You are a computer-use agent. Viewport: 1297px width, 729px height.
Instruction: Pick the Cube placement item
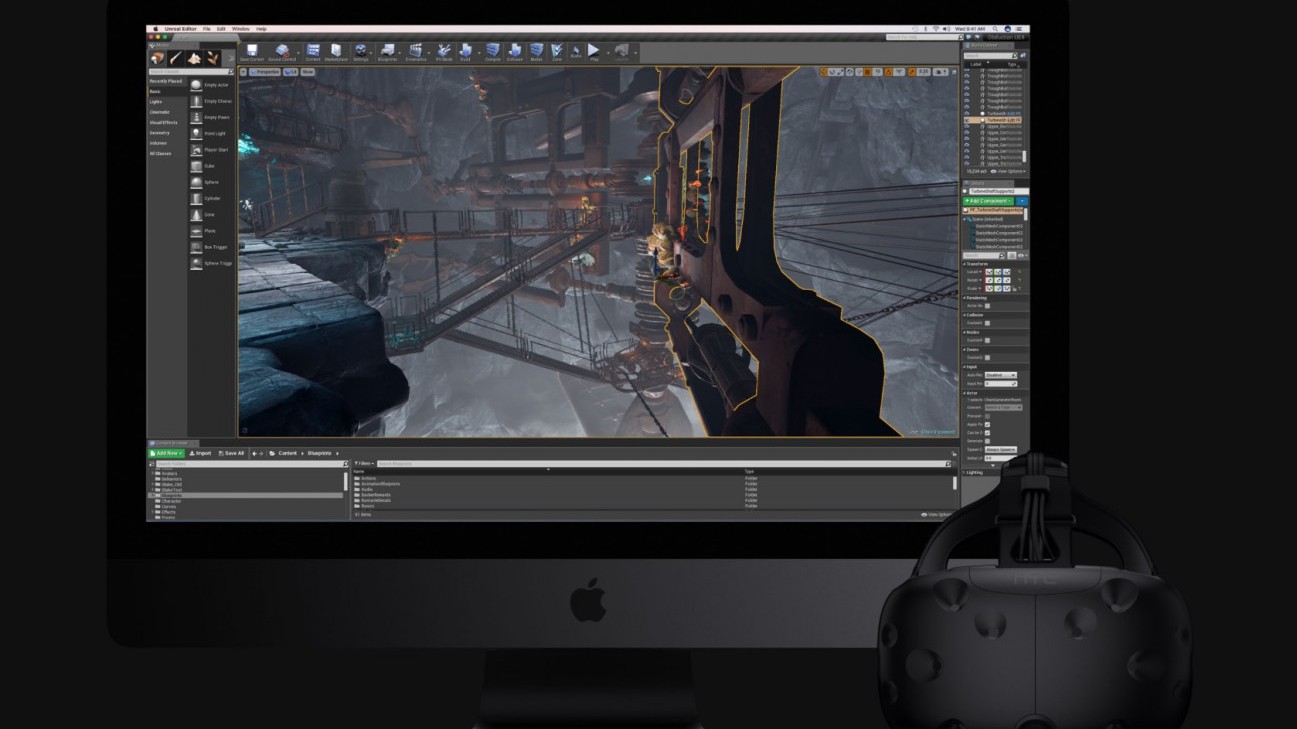(x=211, y=166)
